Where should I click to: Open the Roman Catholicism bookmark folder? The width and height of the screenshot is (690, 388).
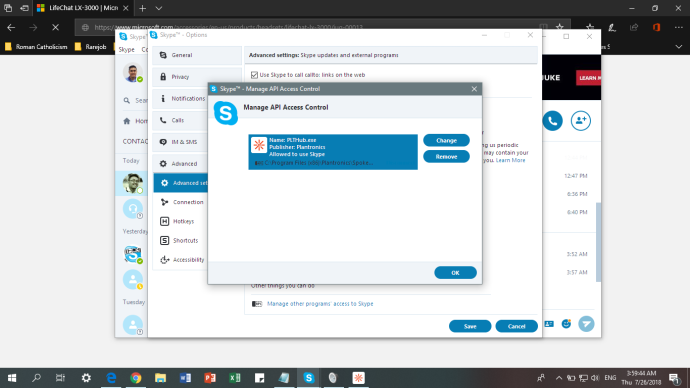37,47
